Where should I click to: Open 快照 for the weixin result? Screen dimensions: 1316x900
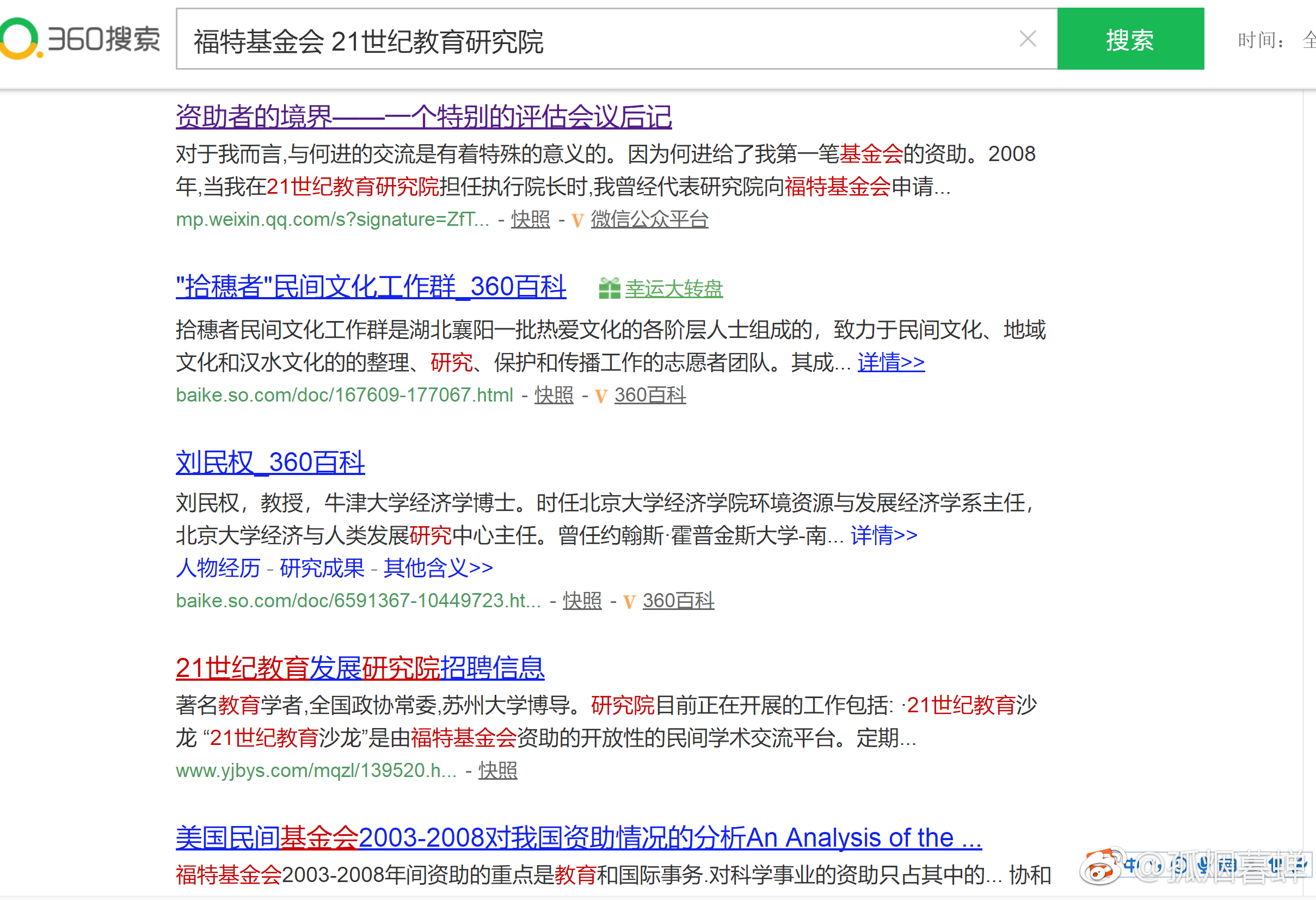click(531, 219)
